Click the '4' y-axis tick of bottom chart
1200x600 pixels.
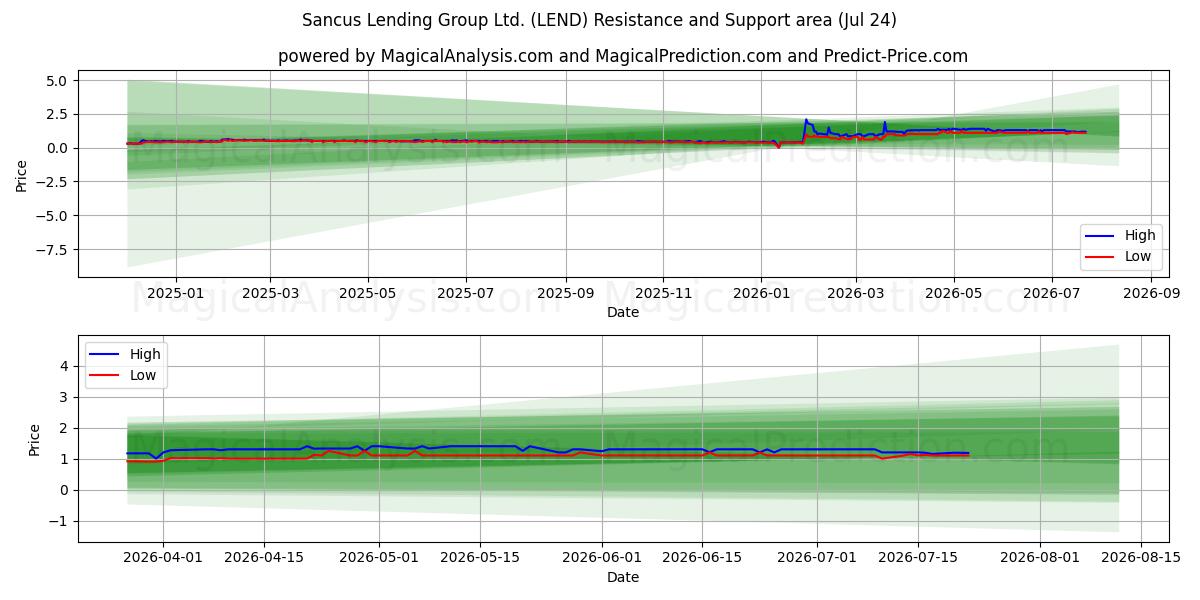pyautogui.click(x=63, y=366)
